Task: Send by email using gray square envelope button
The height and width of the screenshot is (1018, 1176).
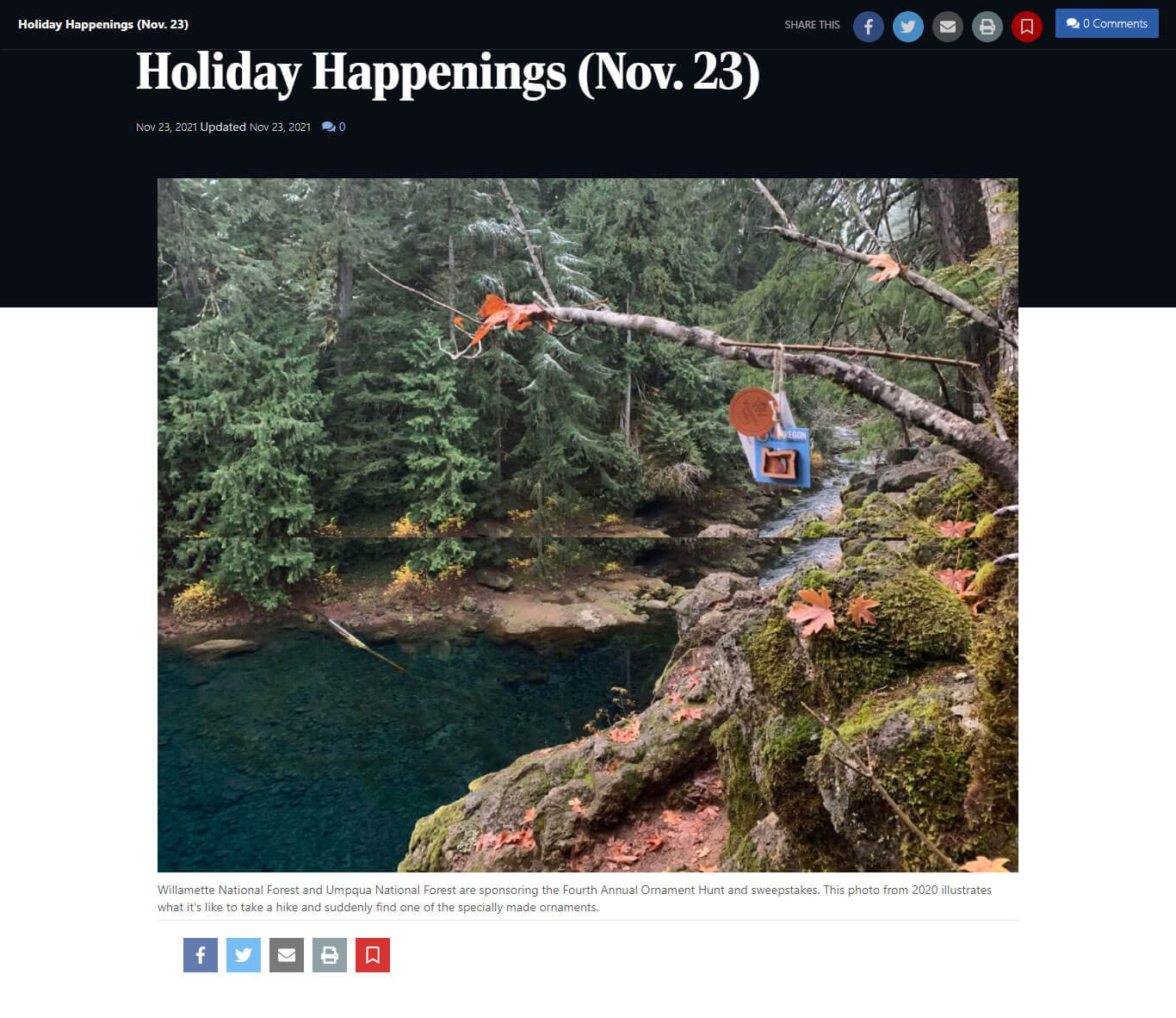Action: 287,955
